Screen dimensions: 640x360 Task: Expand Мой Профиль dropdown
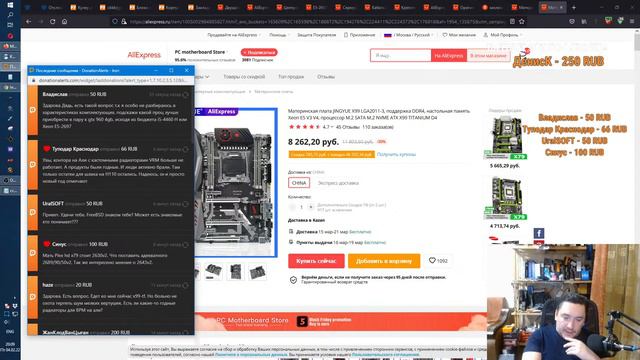[503, 35]
